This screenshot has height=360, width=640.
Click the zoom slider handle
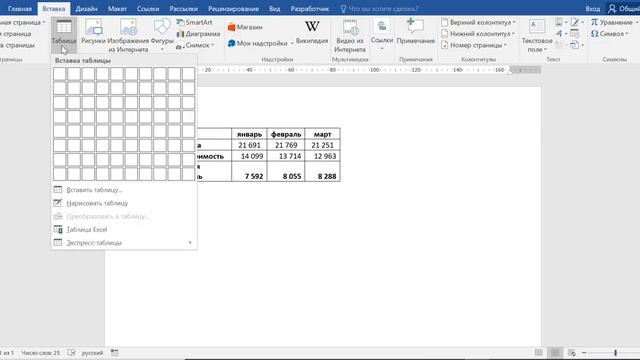tap(616, 353)
